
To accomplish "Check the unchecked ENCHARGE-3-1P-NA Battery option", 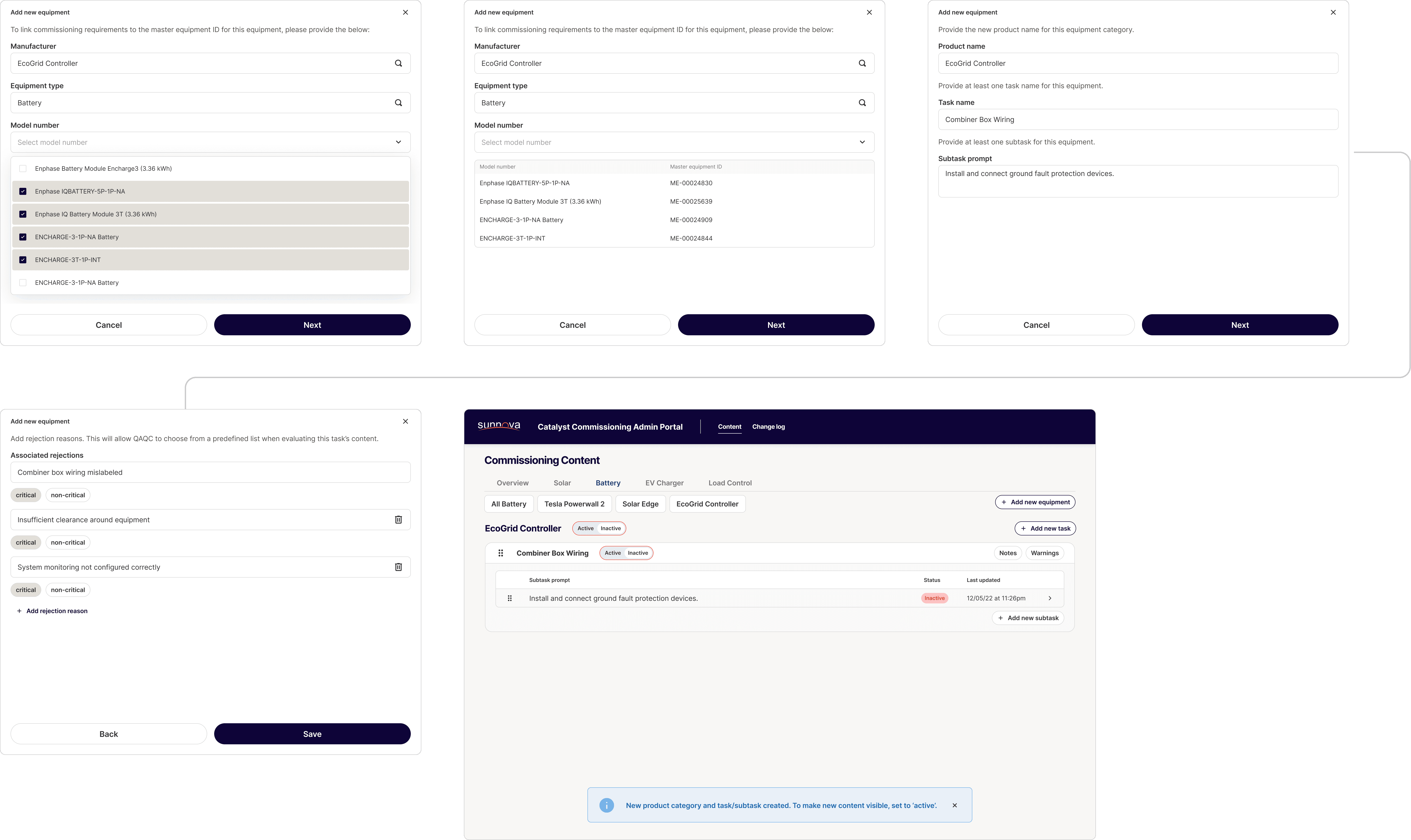I will (x=23, y=282).
